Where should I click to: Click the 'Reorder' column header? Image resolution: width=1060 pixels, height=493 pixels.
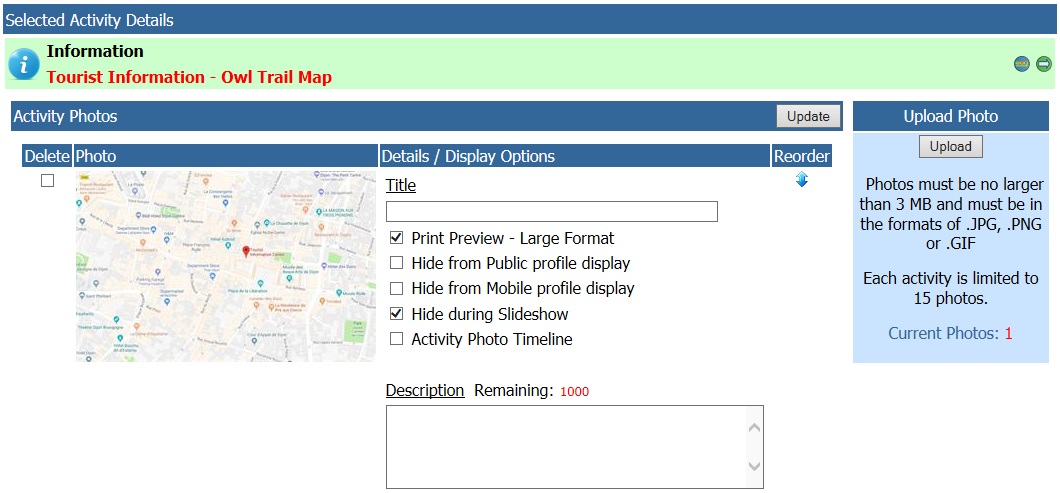(802, 156)
